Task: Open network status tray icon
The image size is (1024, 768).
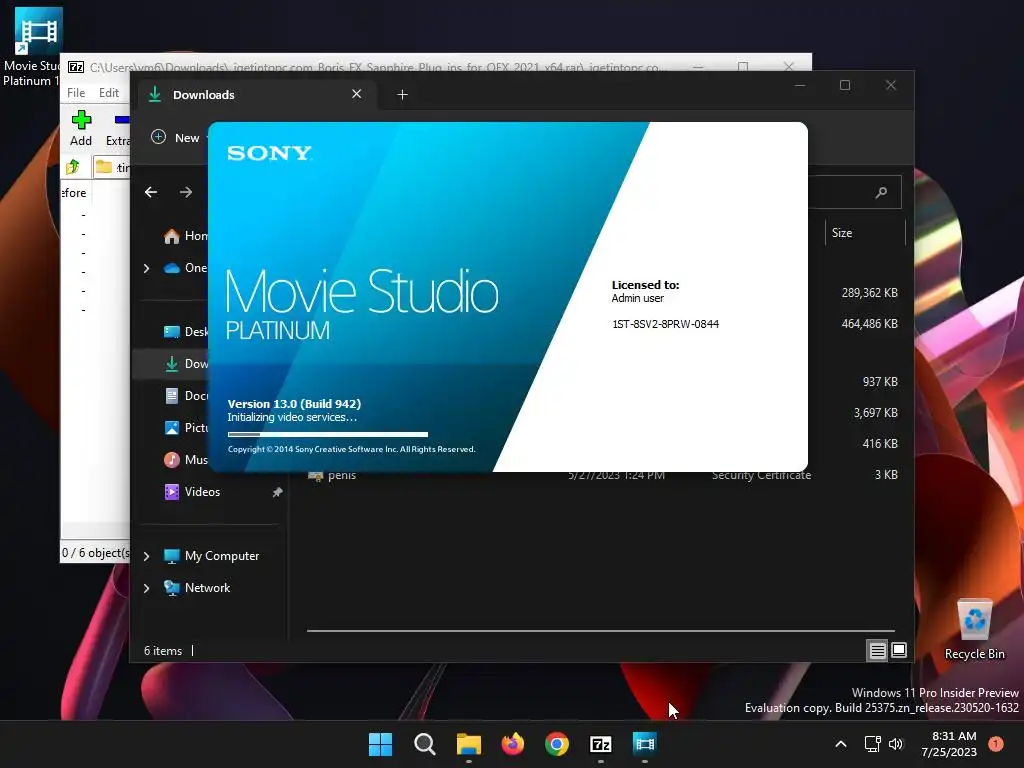Action: 872,744
